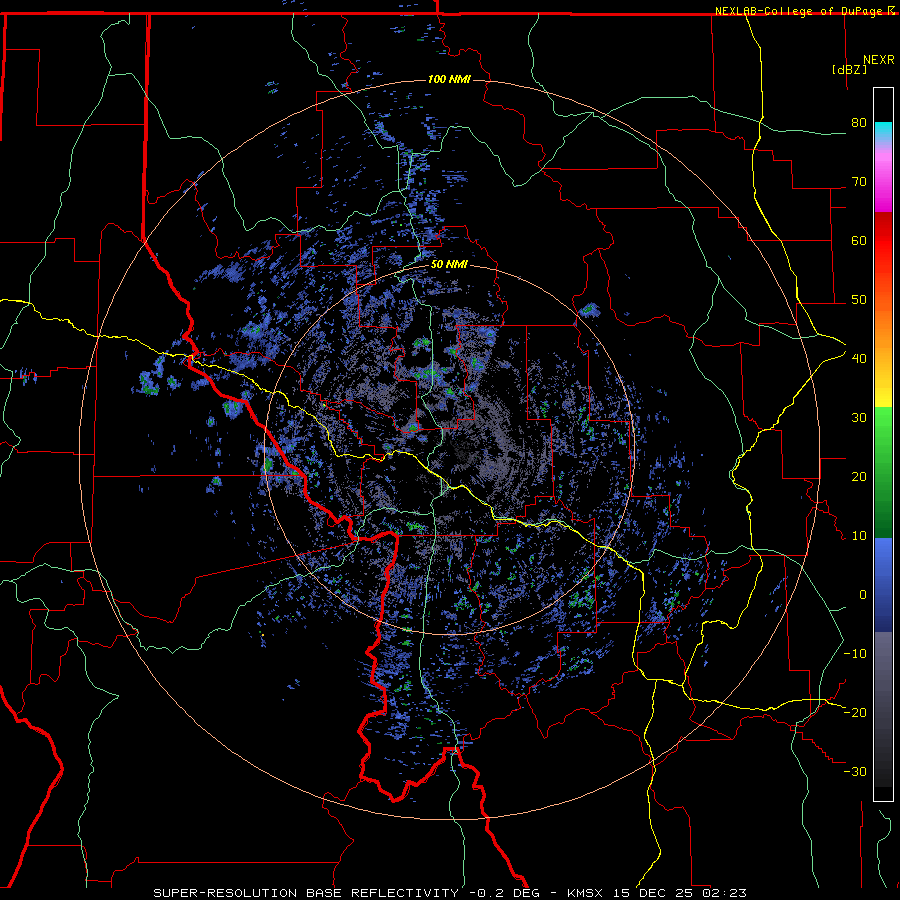This screenshot has height=900, width=900.
Task: Click the 70 dBZ value on the scale
Action: click(859, 181)
